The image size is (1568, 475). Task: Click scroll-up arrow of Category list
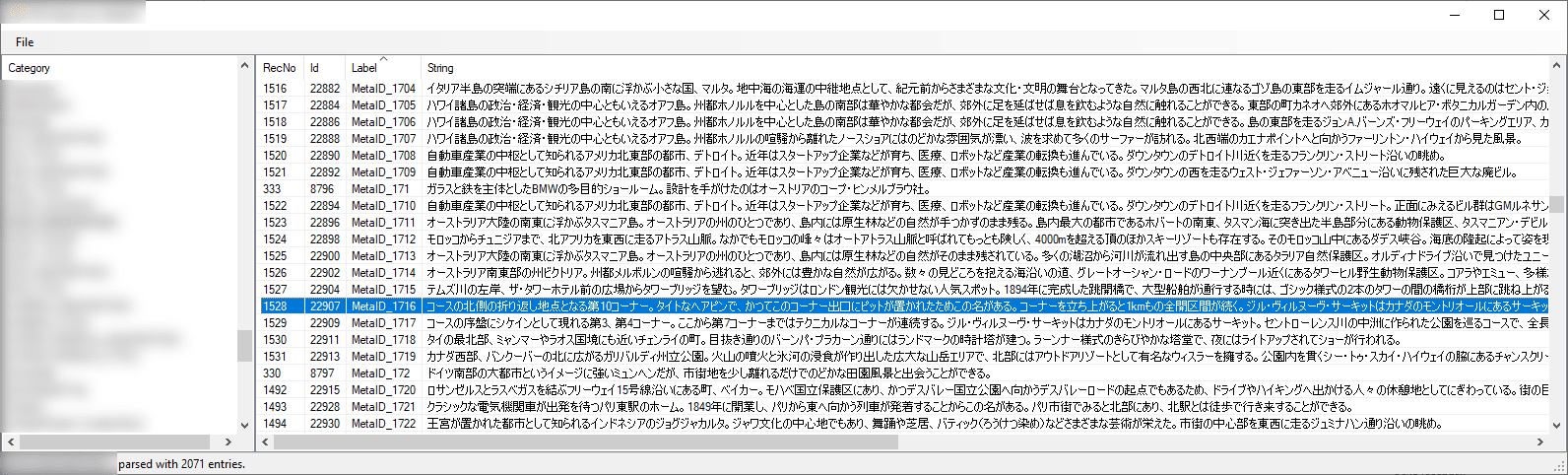[245, 66]
